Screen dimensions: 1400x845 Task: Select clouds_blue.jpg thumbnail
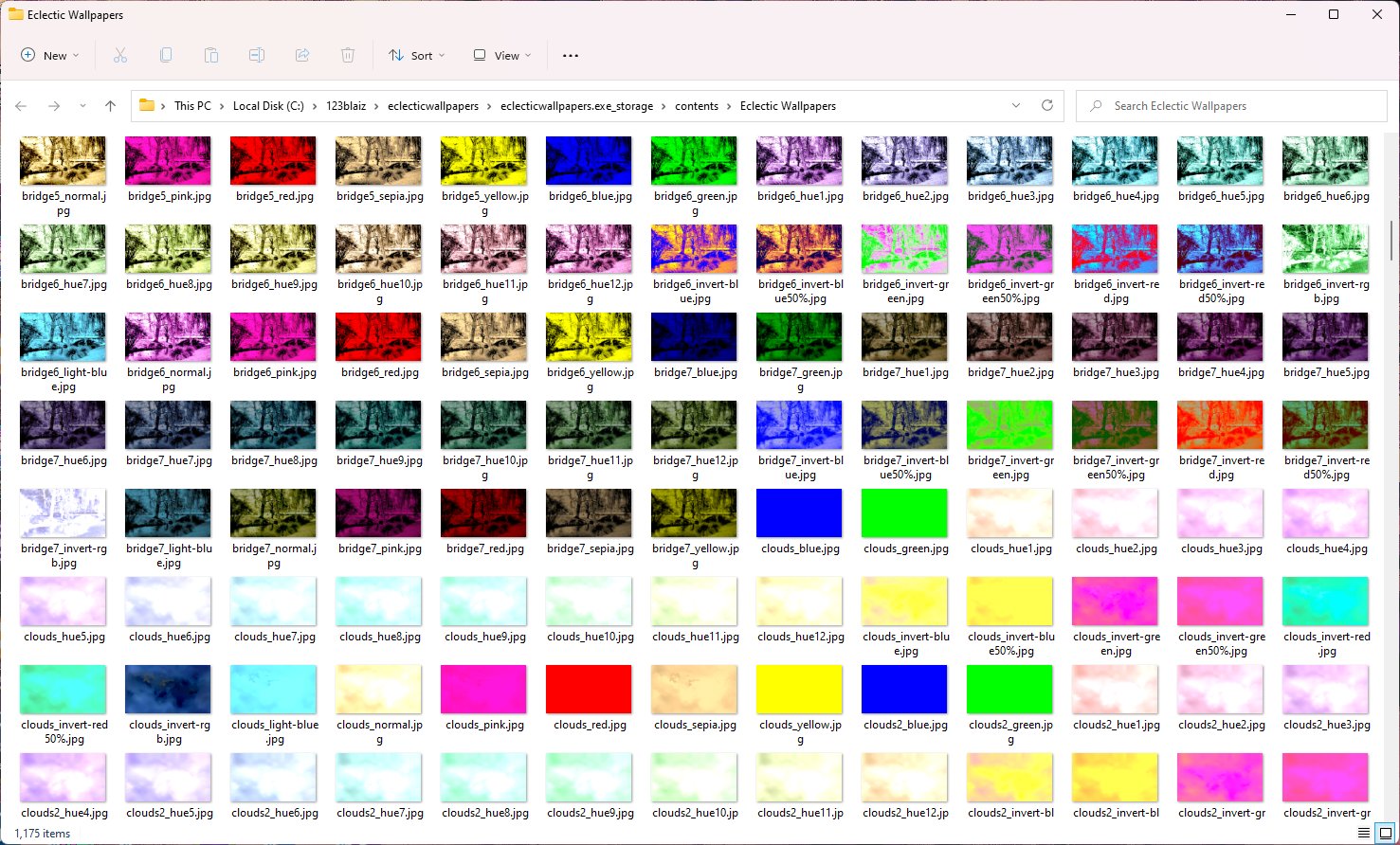pyautogui.click(x=800, y=513)
